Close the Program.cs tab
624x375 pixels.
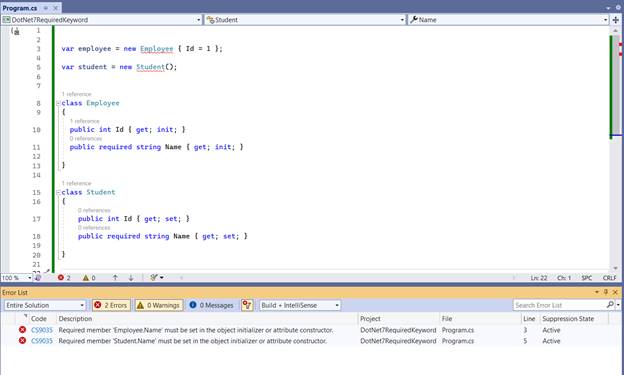(56, 8)
